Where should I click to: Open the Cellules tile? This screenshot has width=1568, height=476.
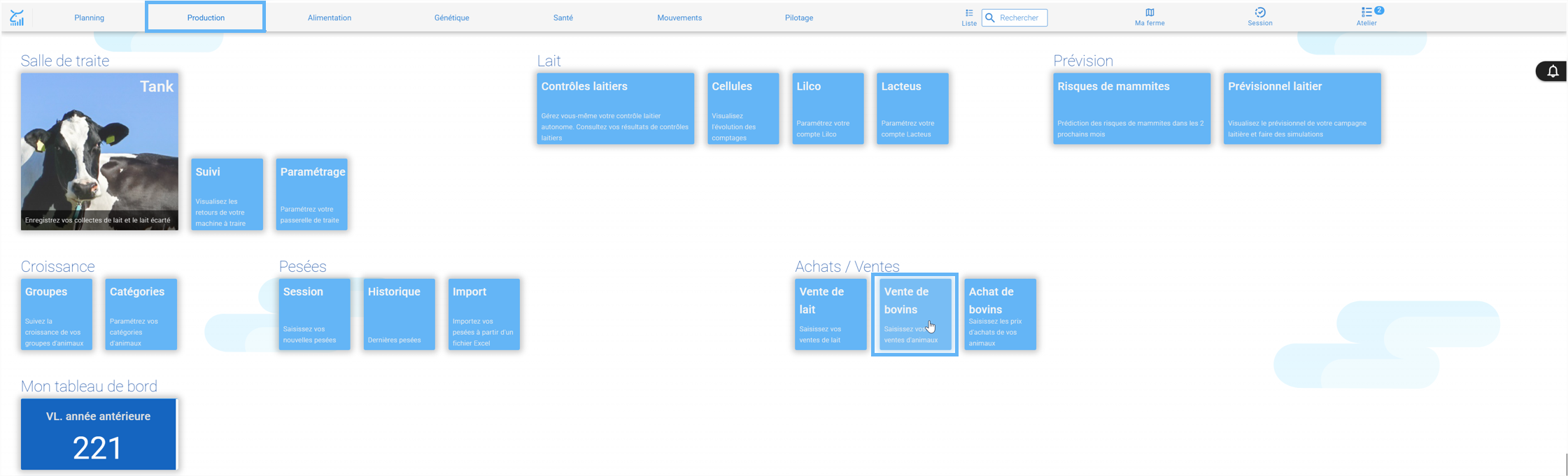[743, 108]
